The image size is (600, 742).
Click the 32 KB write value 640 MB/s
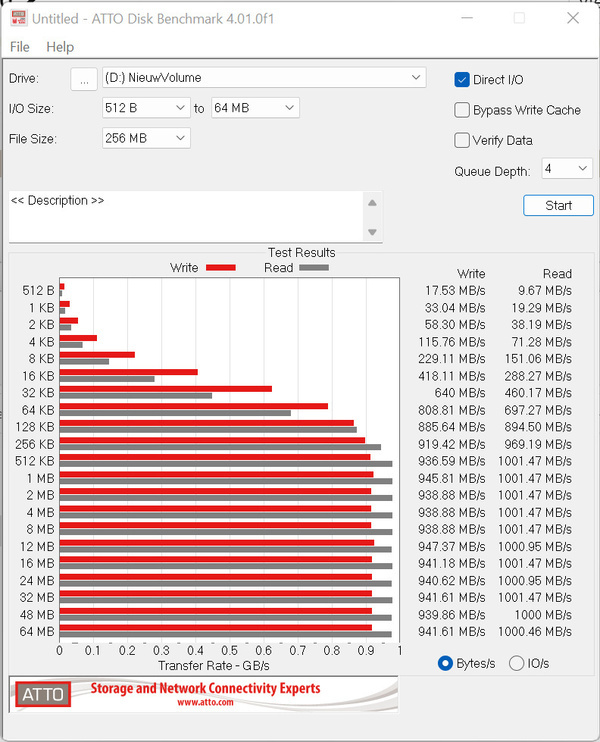point(460,393)
